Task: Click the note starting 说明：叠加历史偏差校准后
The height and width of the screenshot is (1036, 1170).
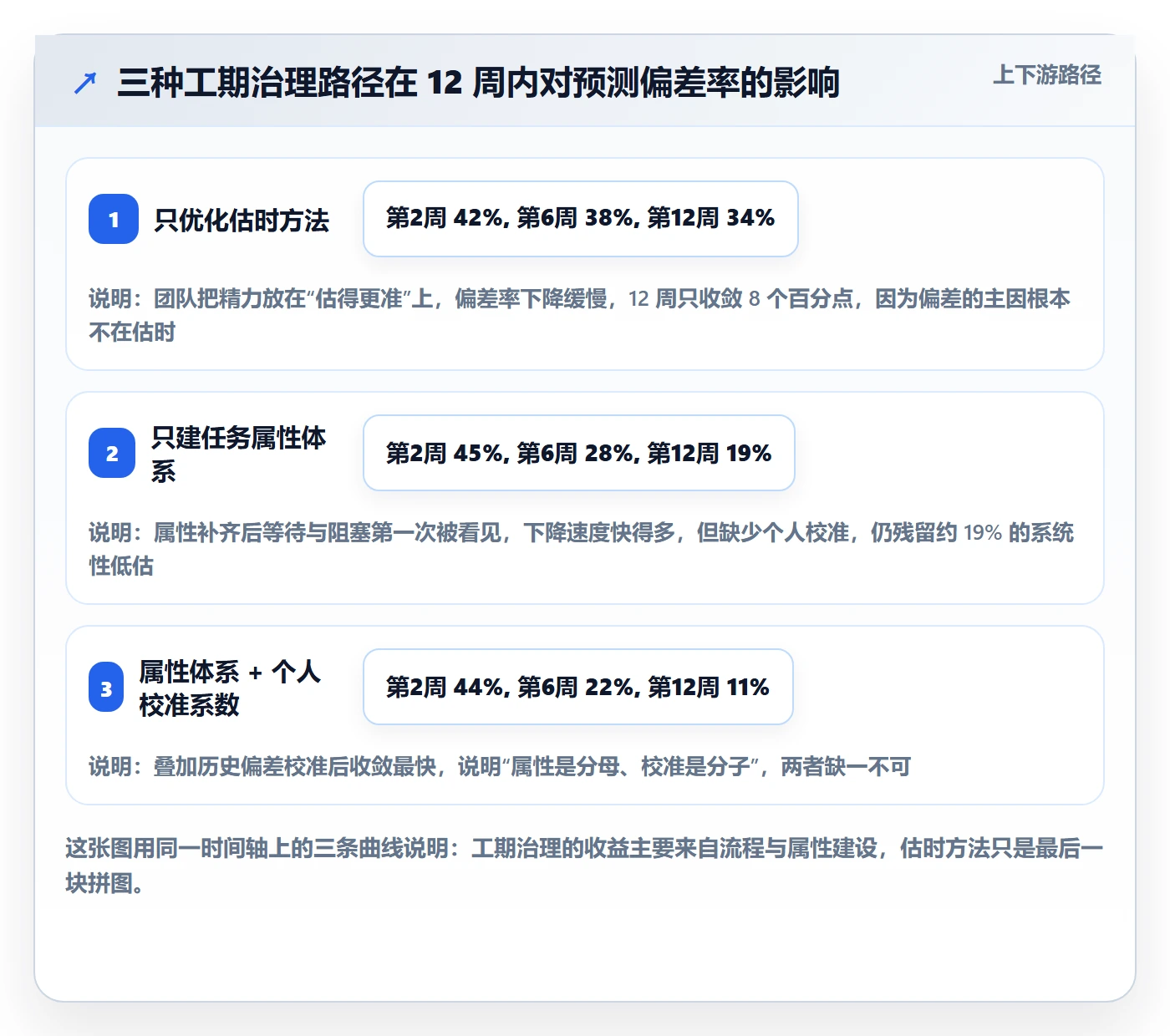Action: click(x=500, y=766)
